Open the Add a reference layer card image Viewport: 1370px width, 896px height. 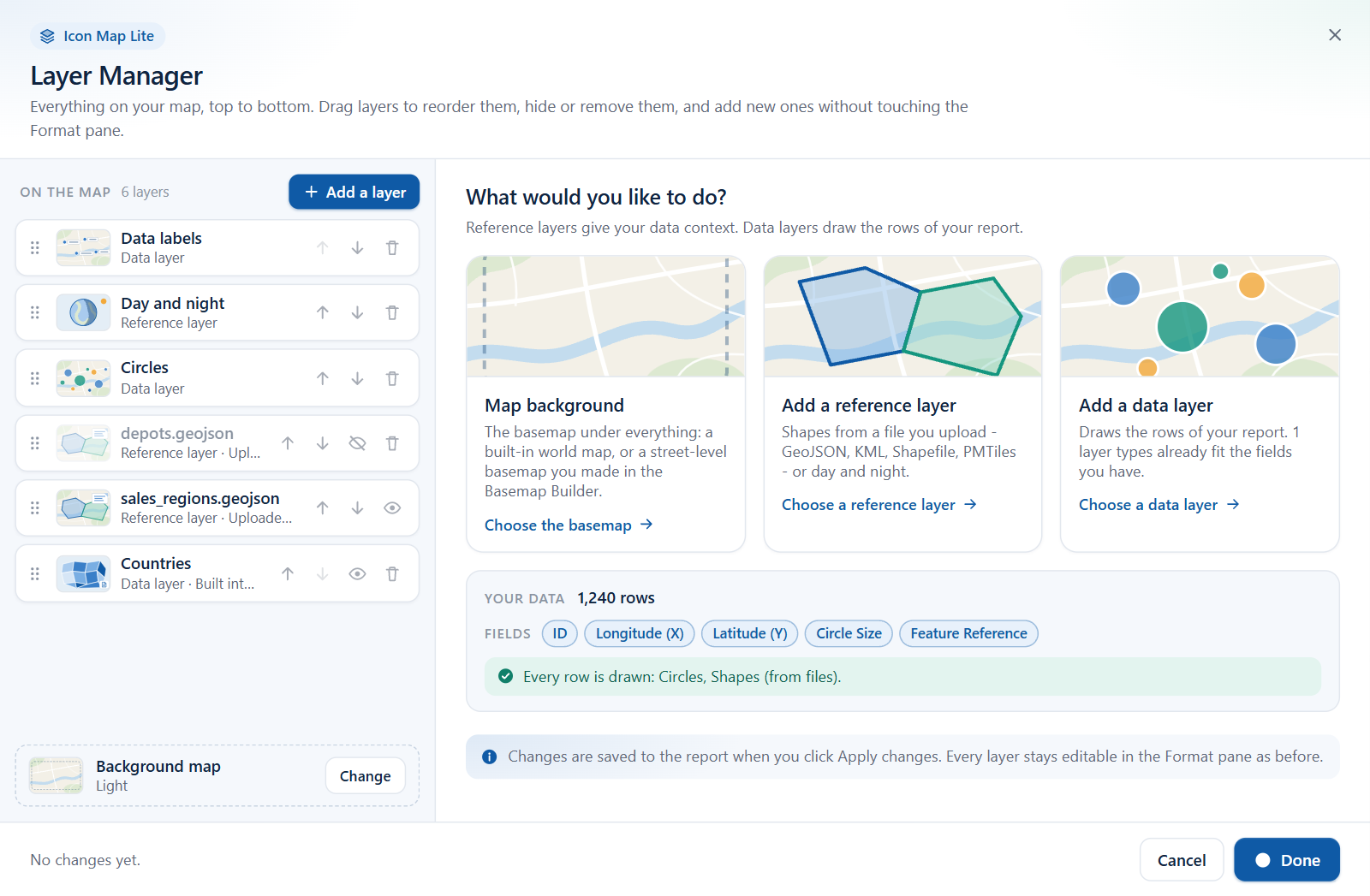tap(902, 317)
